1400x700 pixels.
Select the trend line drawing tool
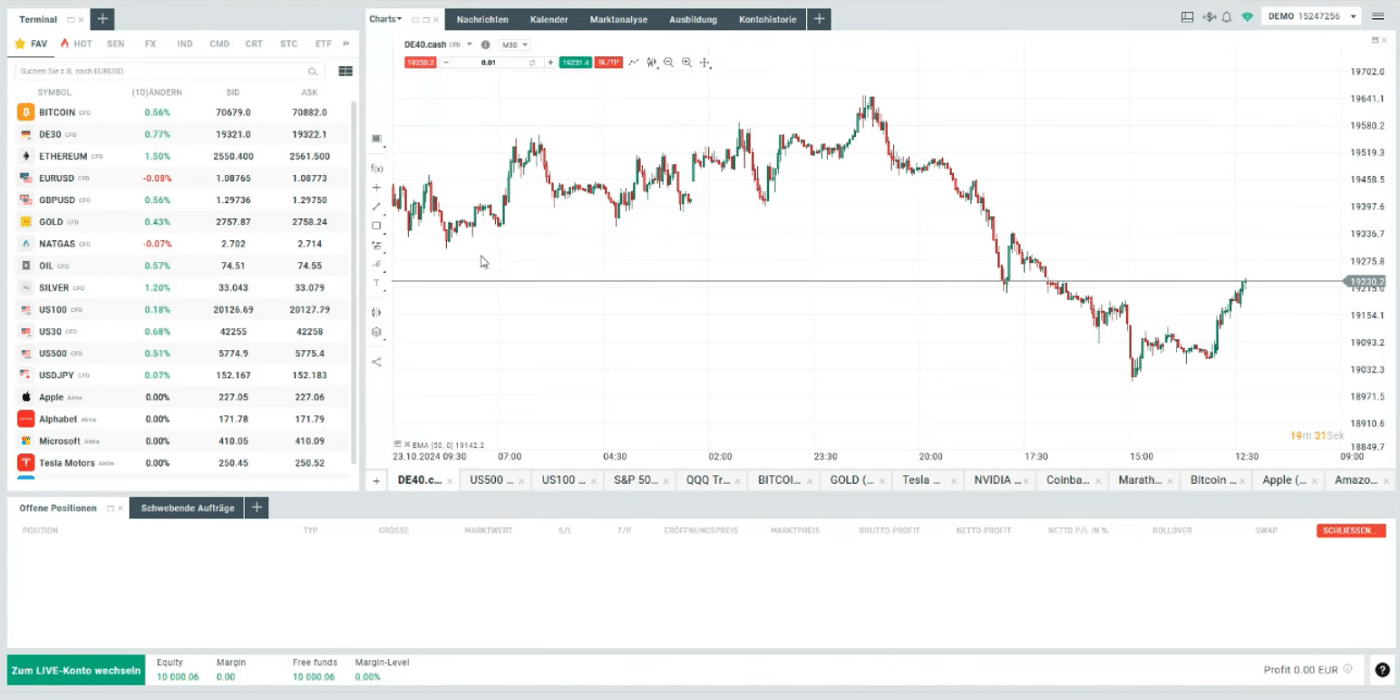tap(377, 207)
